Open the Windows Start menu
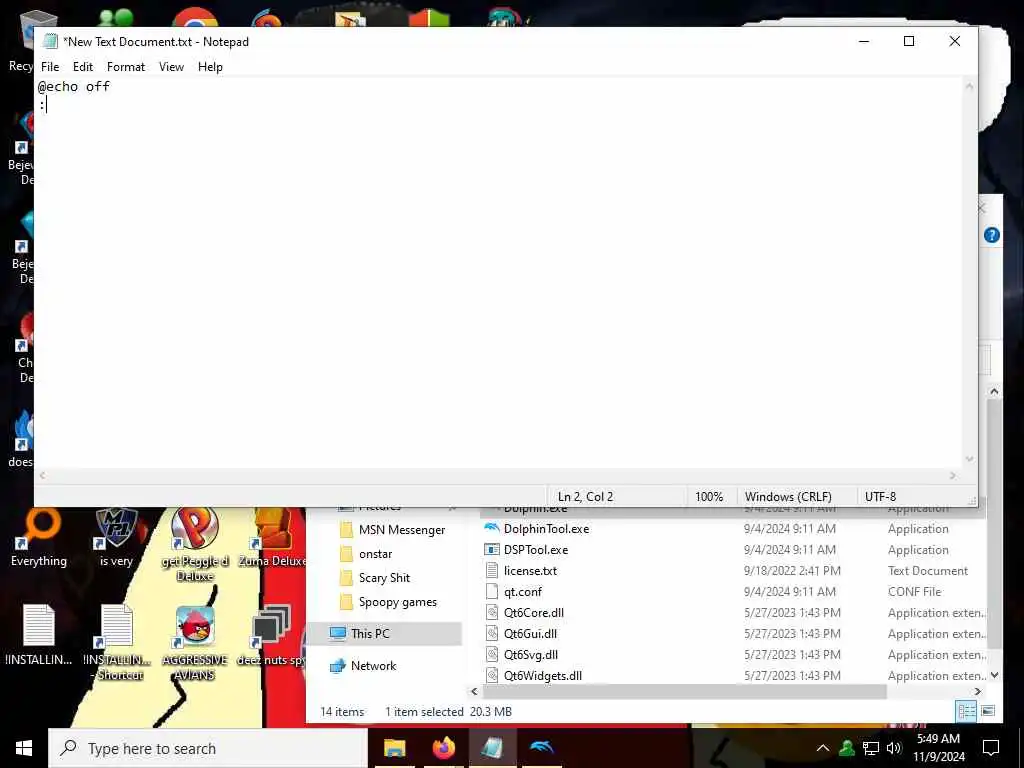Viewport: 1024px width, 768px height. (24, 748)
